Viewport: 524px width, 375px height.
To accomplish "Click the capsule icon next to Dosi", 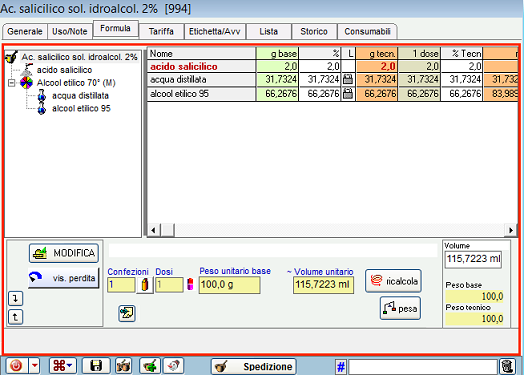I will (190, 284).
